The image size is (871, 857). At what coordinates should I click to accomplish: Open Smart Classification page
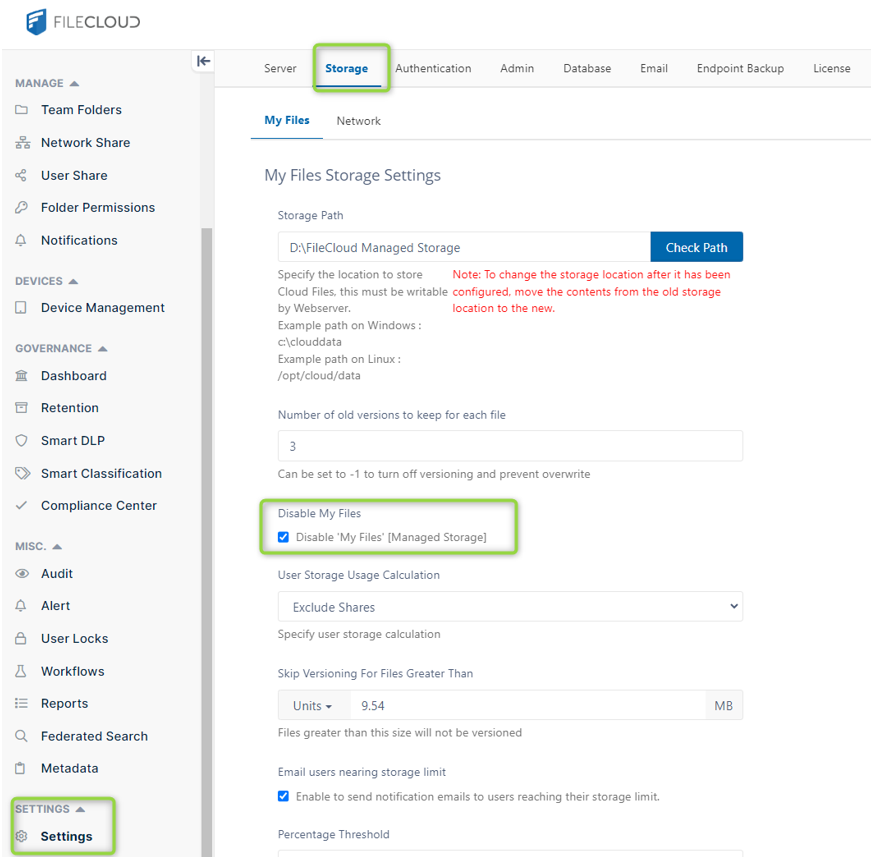[x=102, y=474]
